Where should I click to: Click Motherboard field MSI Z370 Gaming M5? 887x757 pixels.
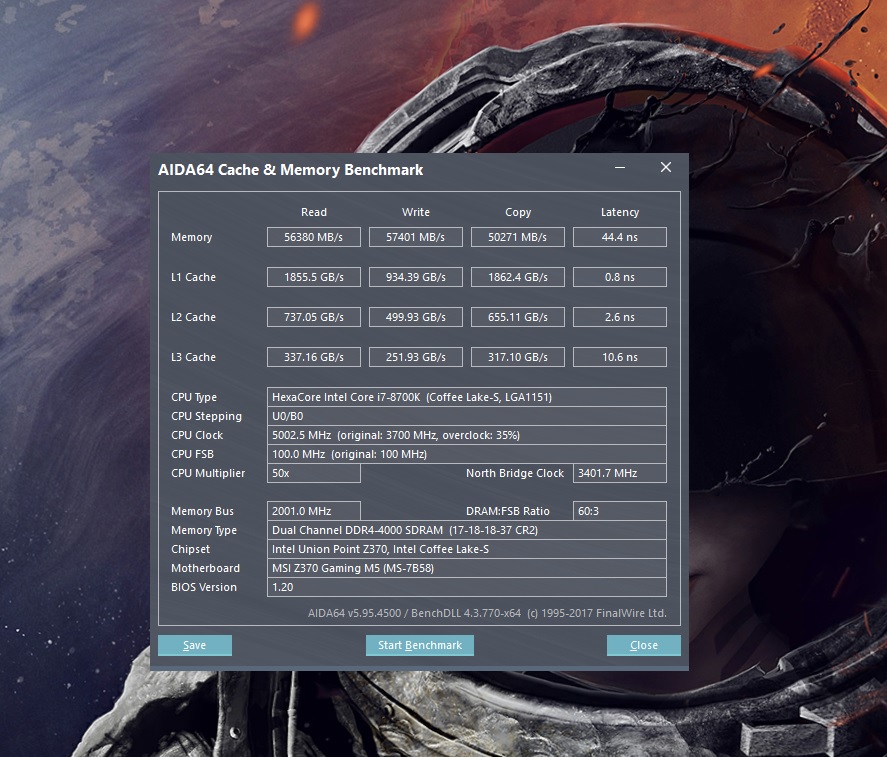pyautogui.click(x=467, y=568)
